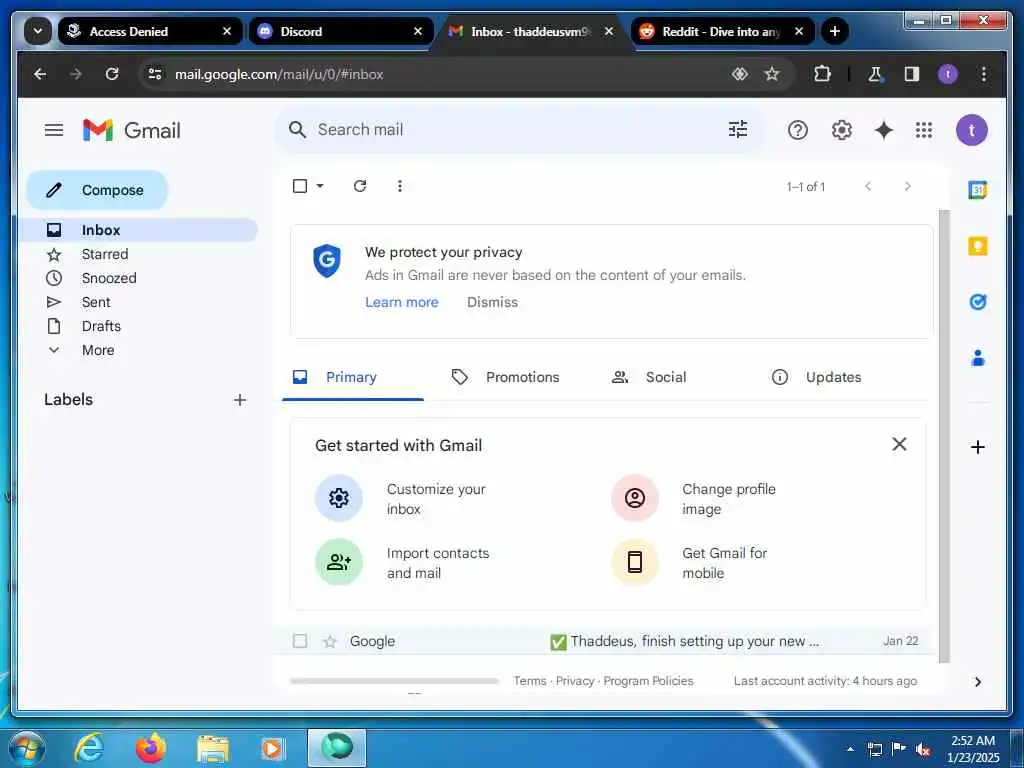Close the Get started with Gmail card
The height and width of the screenshot is (768, 1024).
tap(899, 444)
